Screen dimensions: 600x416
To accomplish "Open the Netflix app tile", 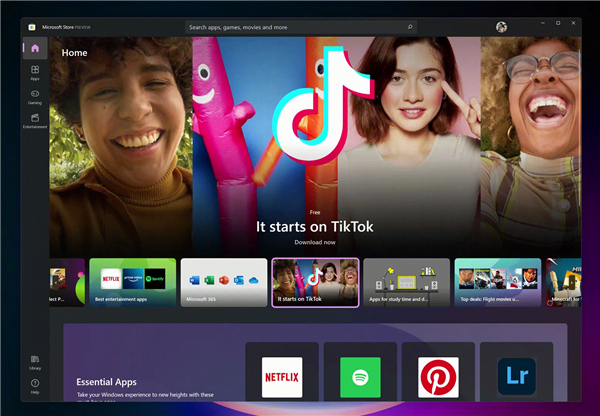I will pos(282,377).
